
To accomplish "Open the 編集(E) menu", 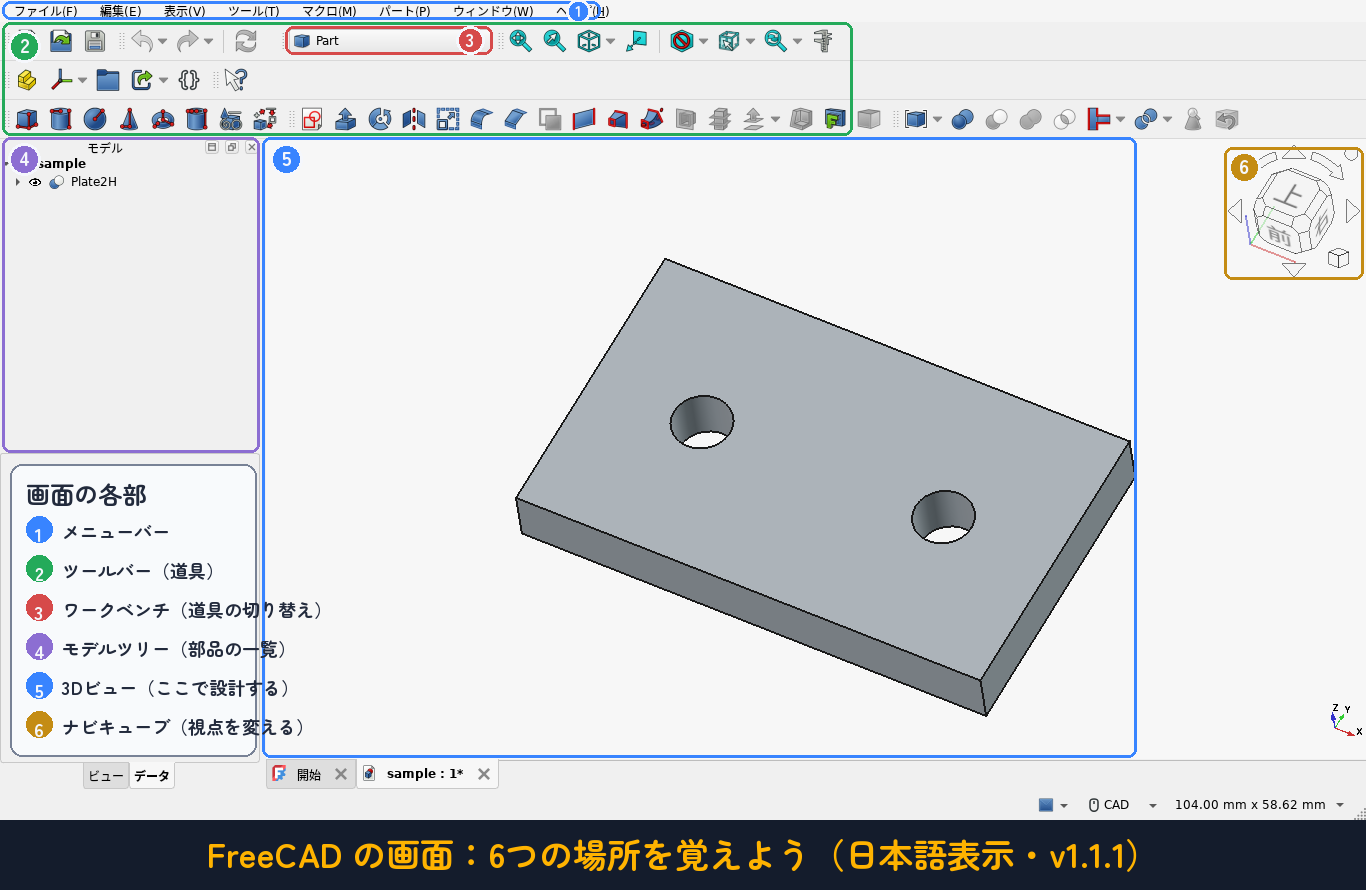I will point(121,11).
